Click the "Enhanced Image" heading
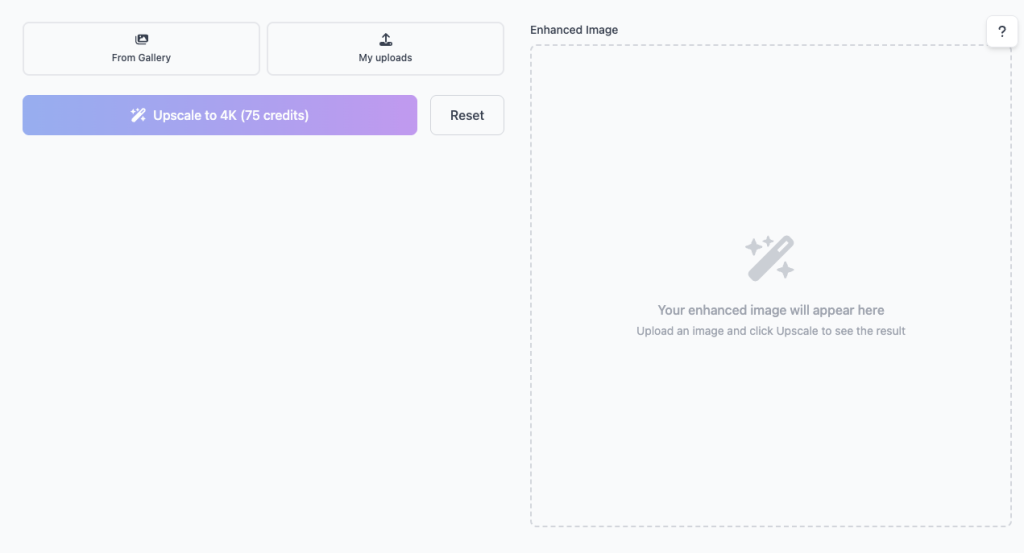Screen dimensions: 1024x553 (574, 30)
